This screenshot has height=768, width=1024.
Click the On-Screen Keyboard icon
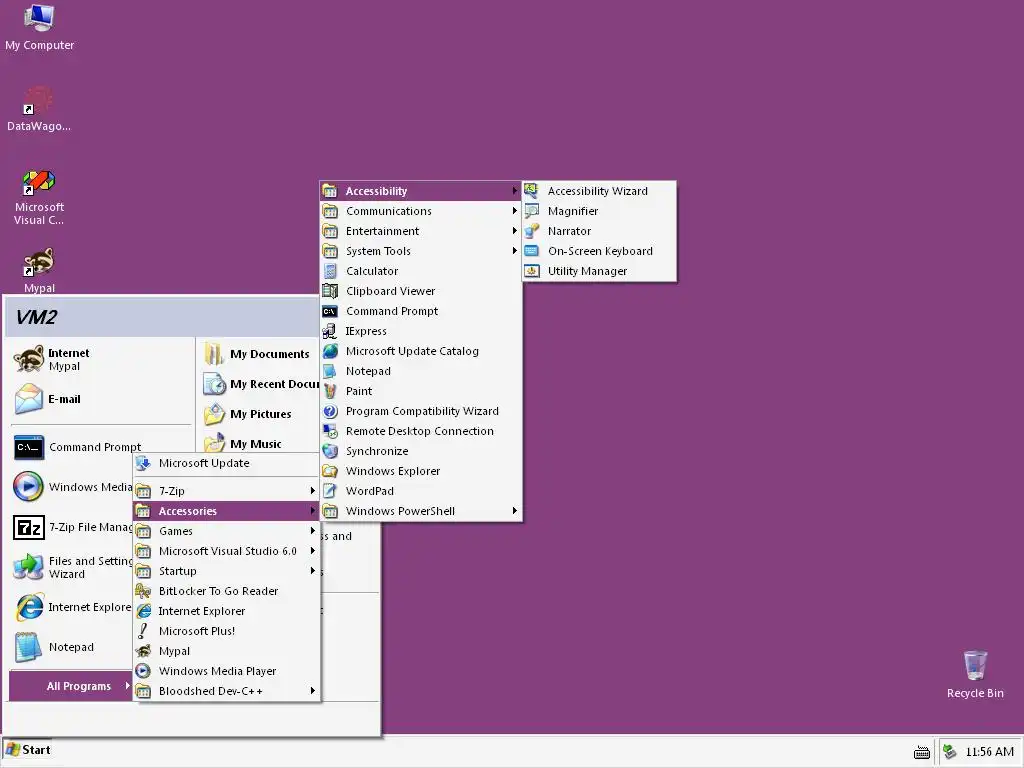tap(532, 251)
